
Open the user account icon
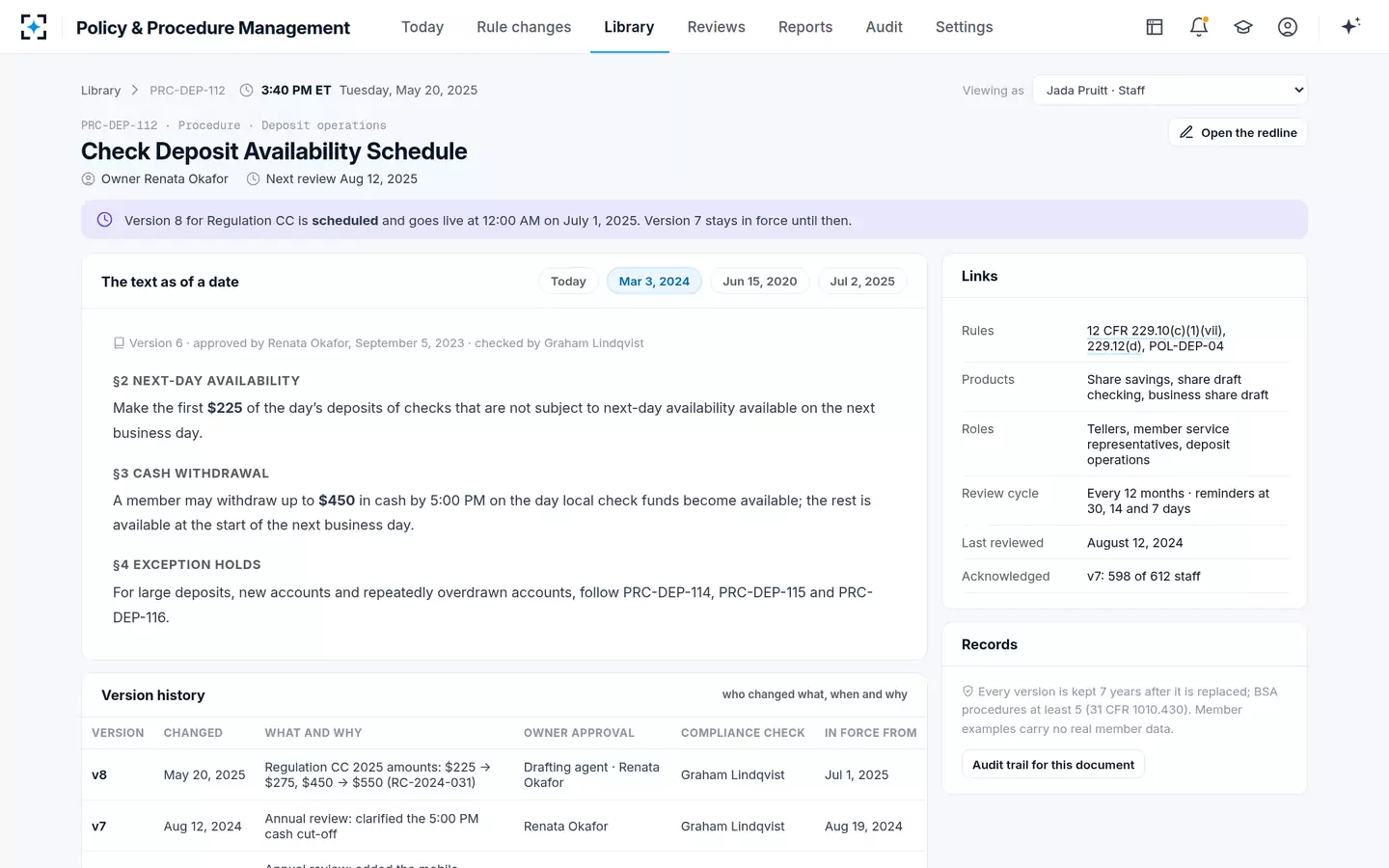(x=1288, y=27)
